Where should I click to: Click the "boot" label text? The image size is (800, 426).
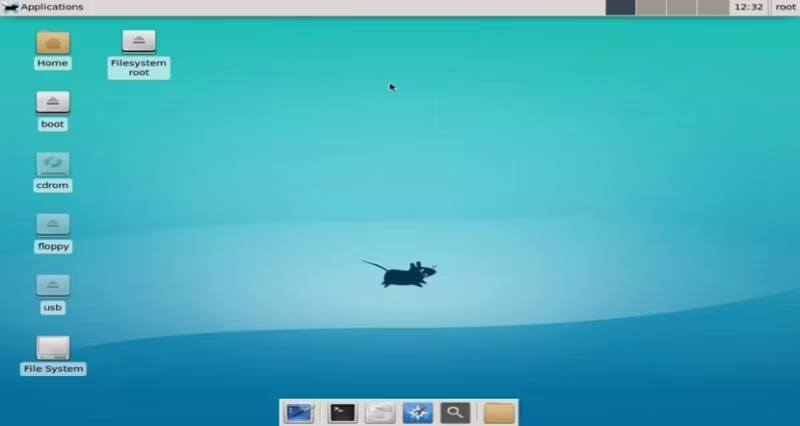click(53, 124)
